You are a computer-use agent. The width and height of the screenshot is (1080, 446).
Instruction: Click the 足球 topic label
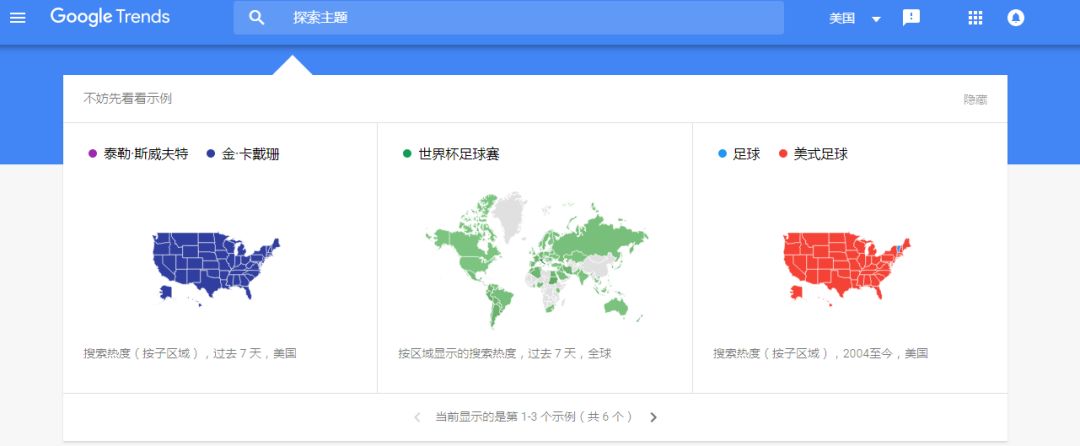(747, 153)
